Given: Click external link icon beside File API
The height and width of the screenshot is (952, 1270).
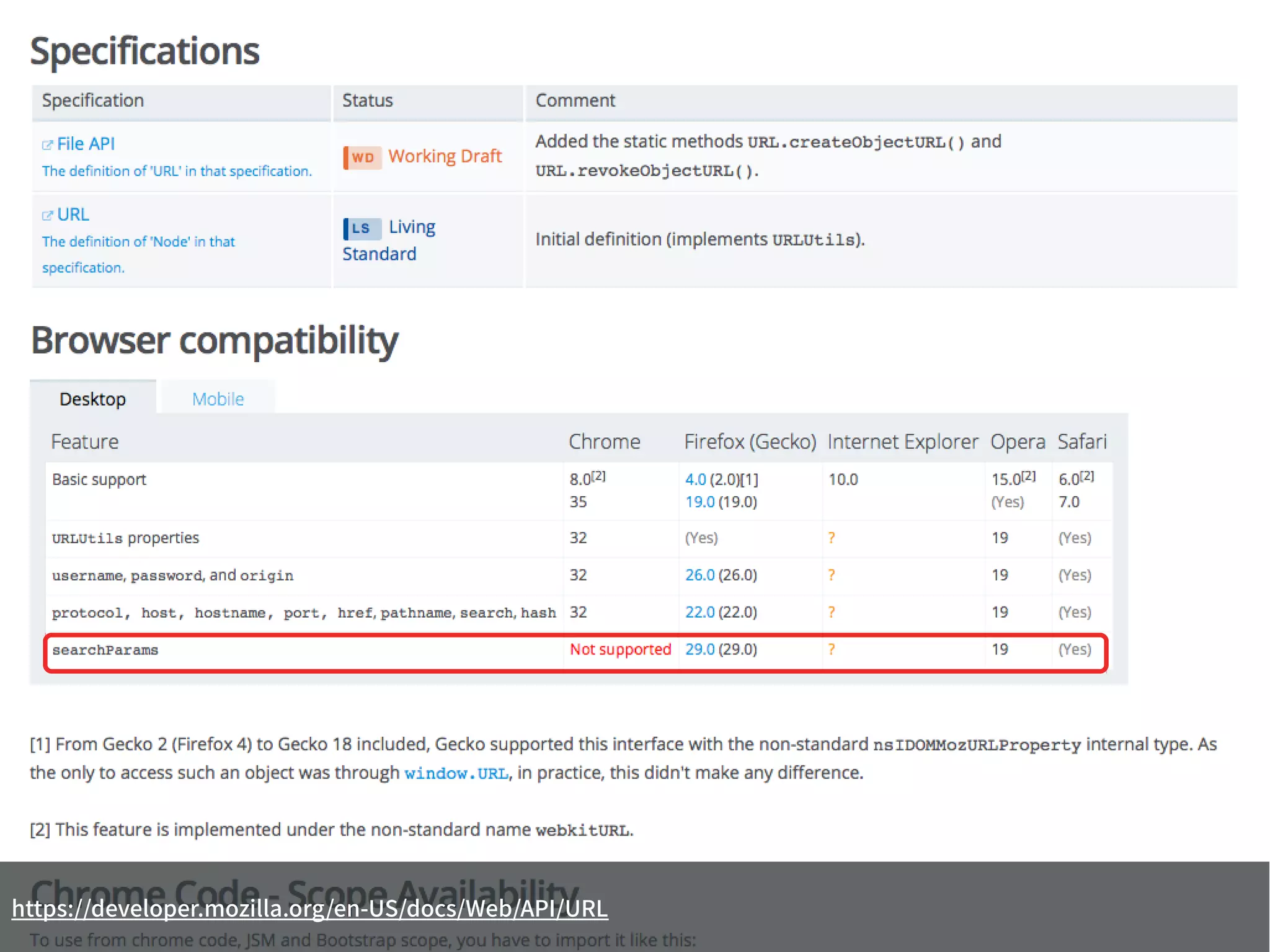Looking at the screenshot, I should point(47,145).
